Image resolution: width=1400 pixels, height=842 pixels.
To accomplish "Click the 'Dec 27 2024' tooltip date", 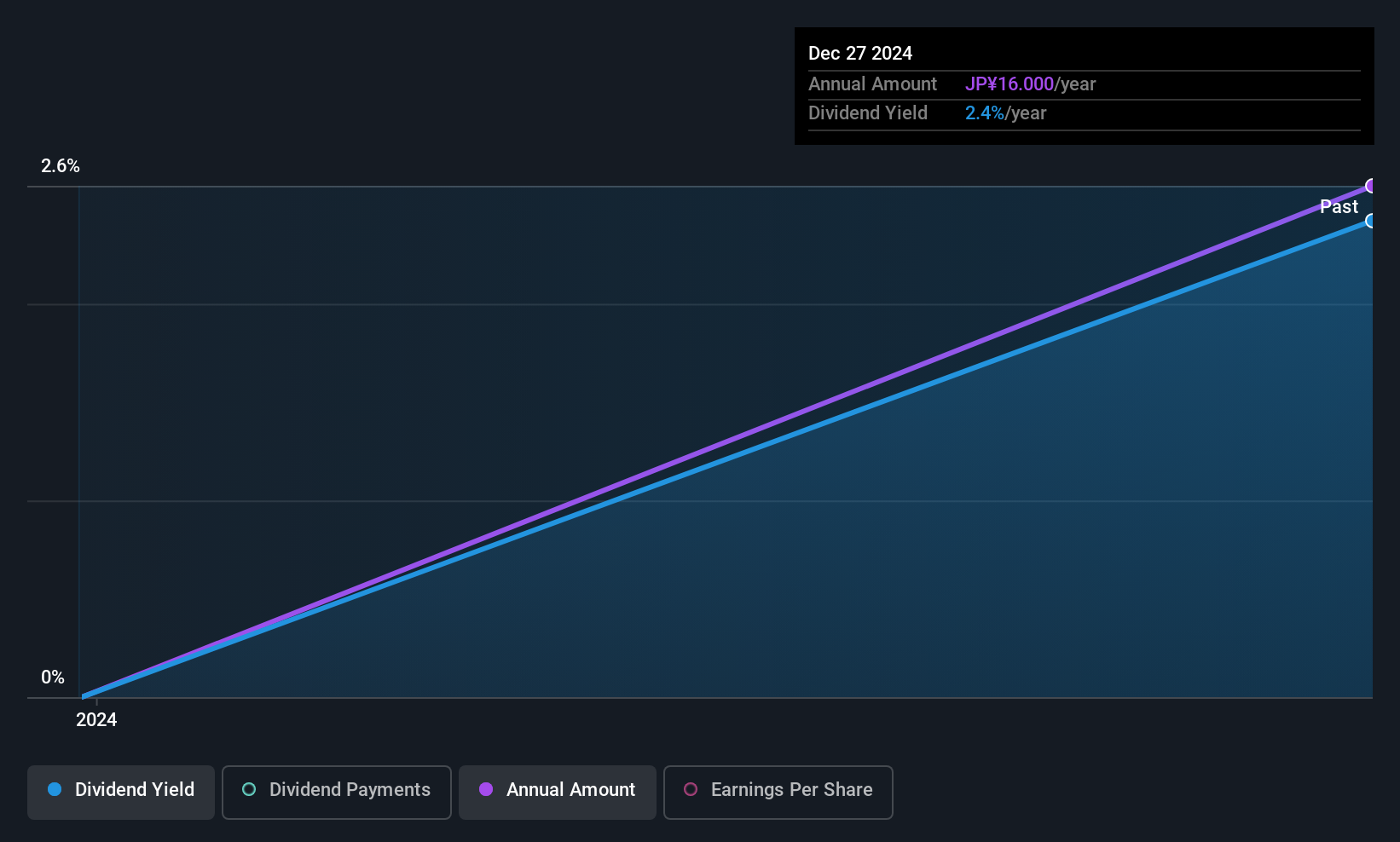I will pos(860,53).
